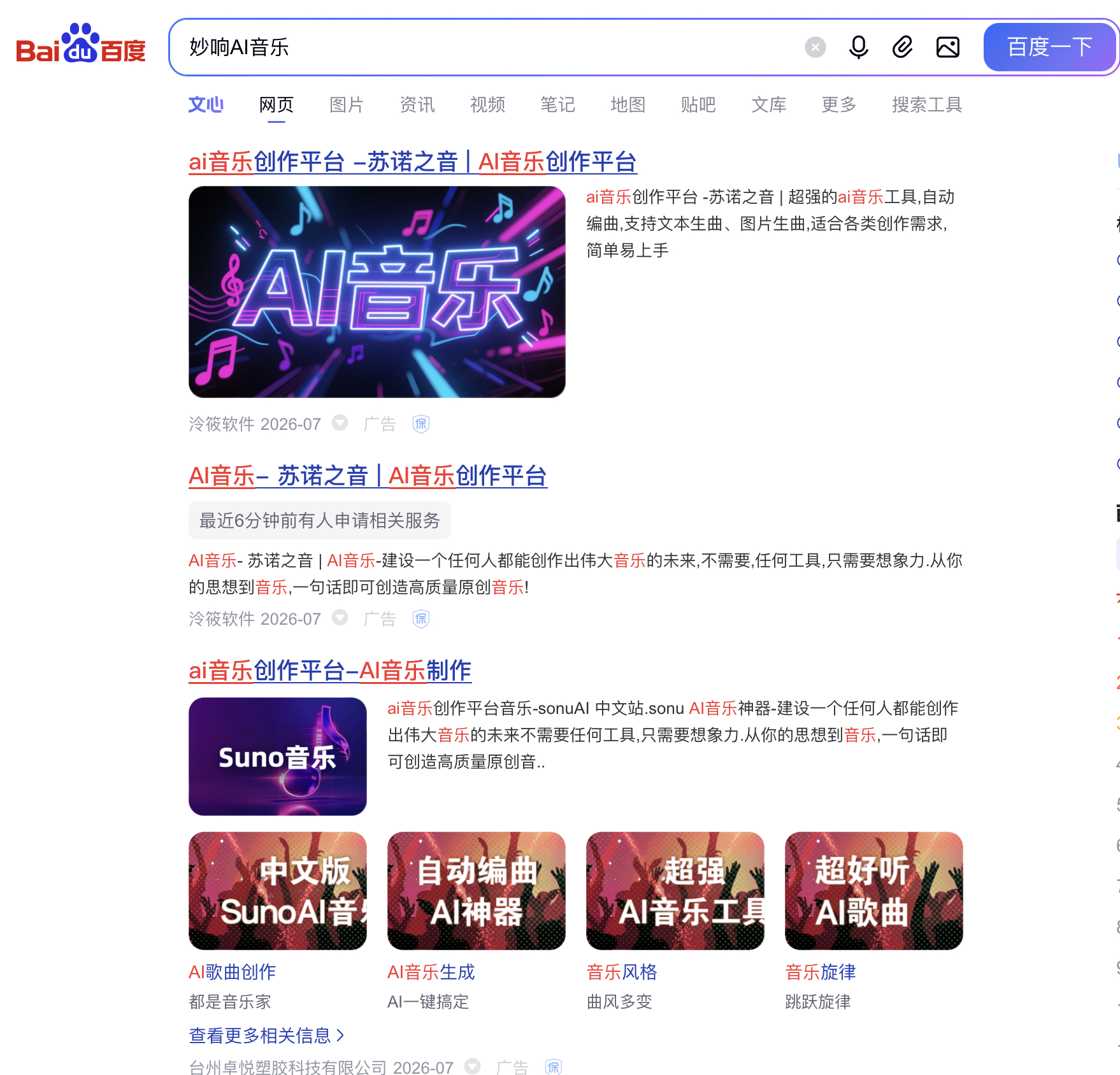
Task: Expand the 更多 menu
Action: [839, 104]
